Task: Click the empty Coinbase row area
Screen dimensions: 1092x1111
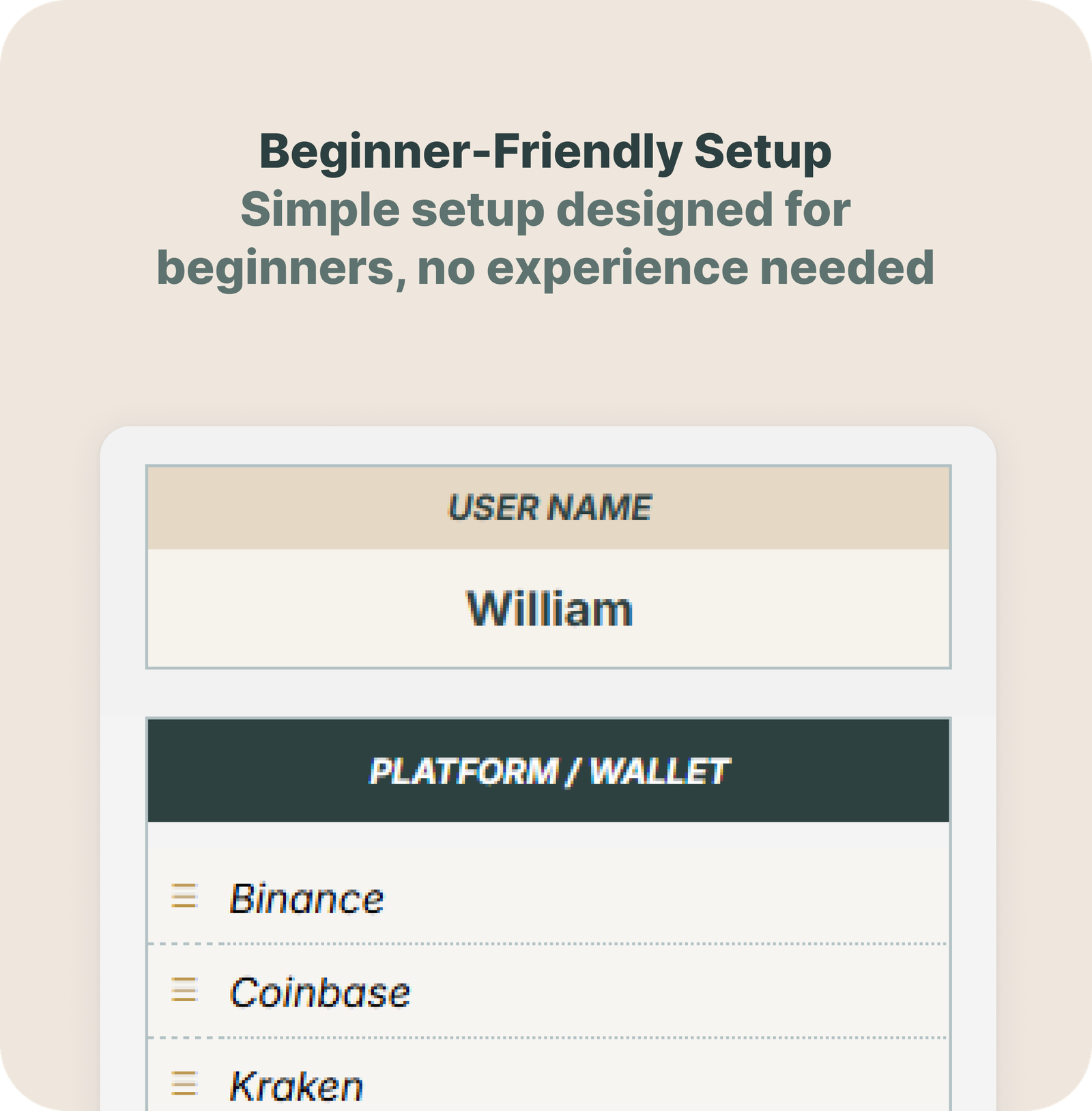Action: coord(679,991)
